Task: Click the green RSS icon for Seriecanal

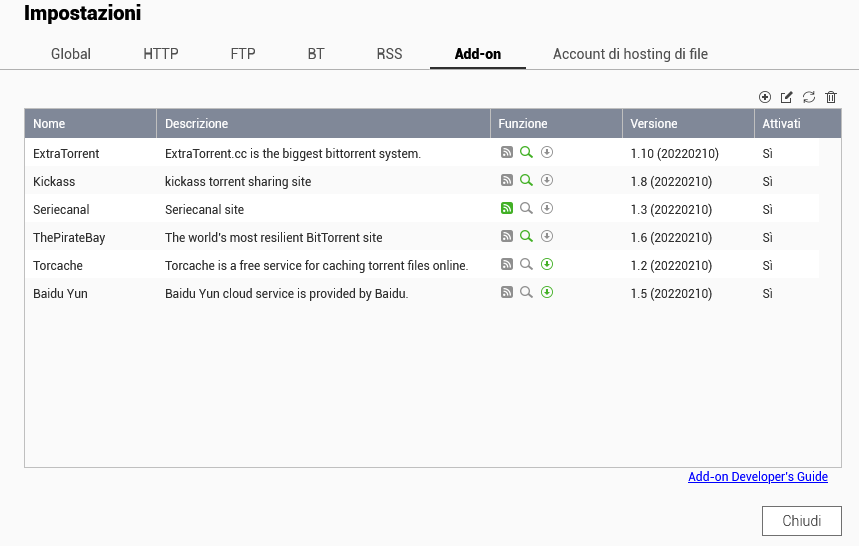Action: tap(507, 209)
